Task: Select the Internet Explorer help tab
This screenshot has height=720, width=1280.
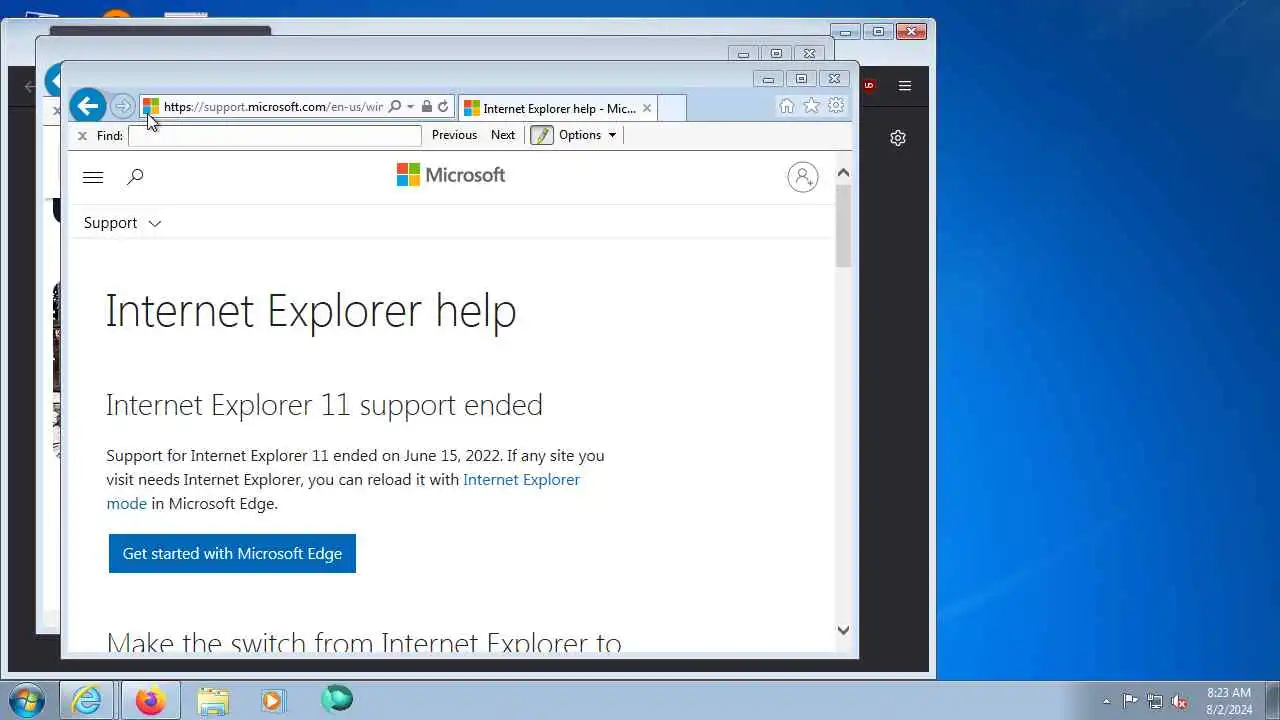Action: click(x=558, y=108)
